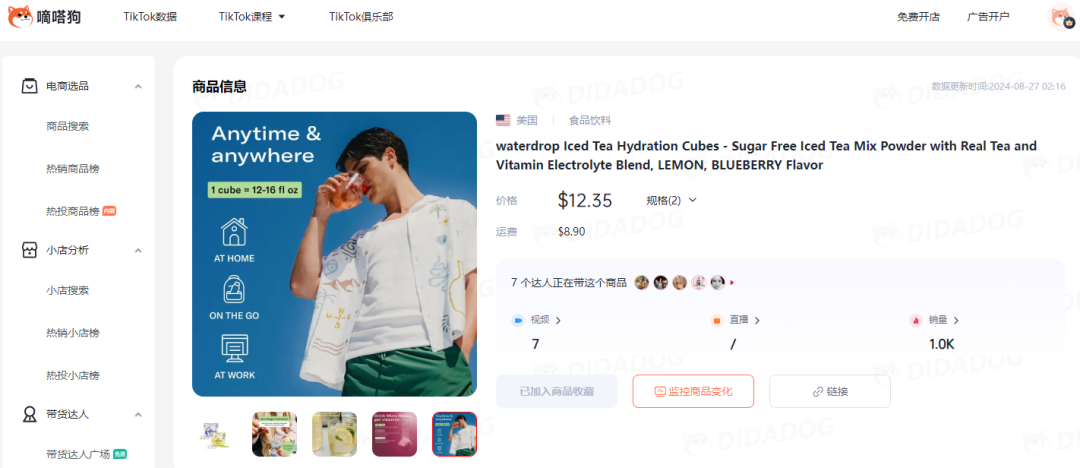This screenshot has height=468, width=1080.
Task: Click the Didadog fox logo icon
Action: [x=20, y=16]
